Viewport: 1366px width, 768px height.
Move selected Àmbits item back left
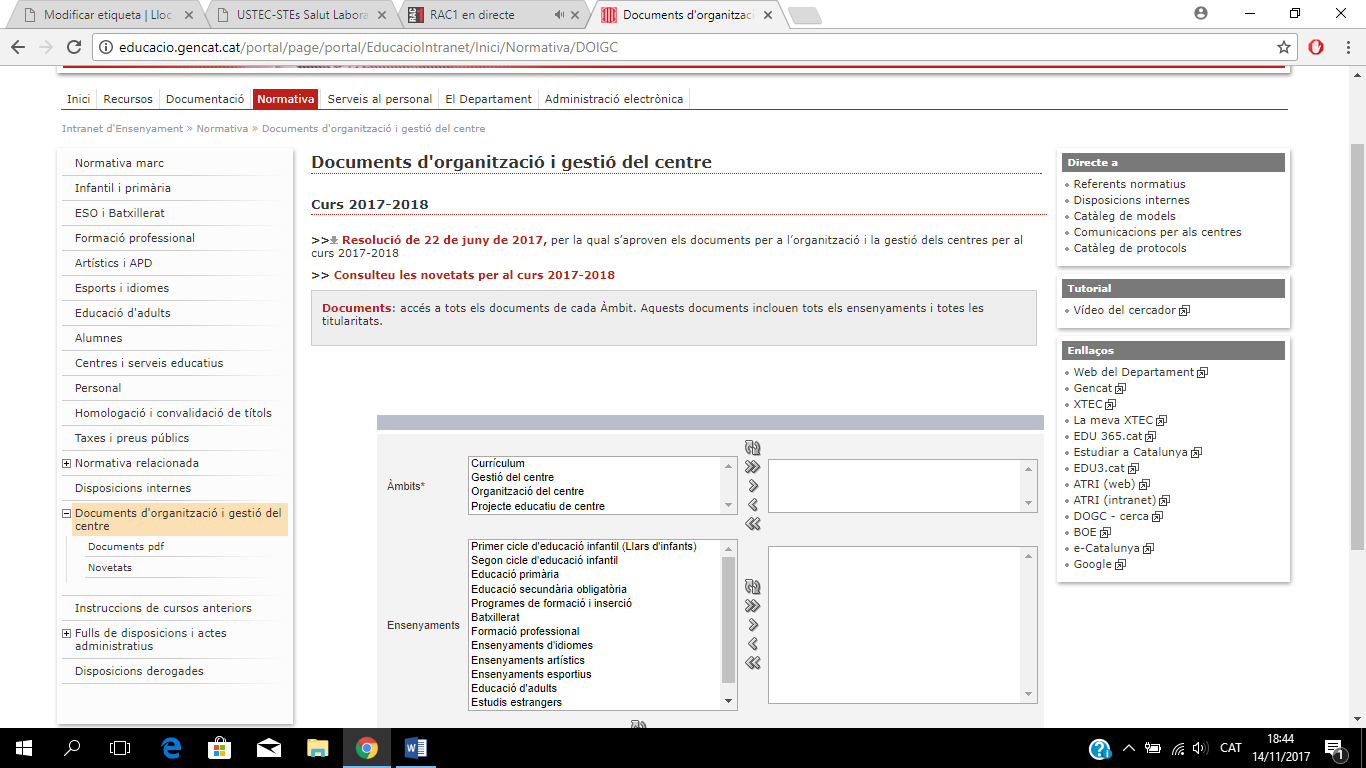coord(753,505)
